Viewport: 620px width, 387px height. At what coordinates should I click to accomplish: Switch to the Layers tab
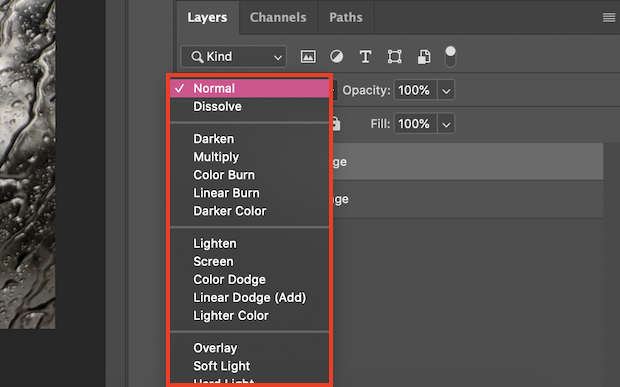[208, 17]
